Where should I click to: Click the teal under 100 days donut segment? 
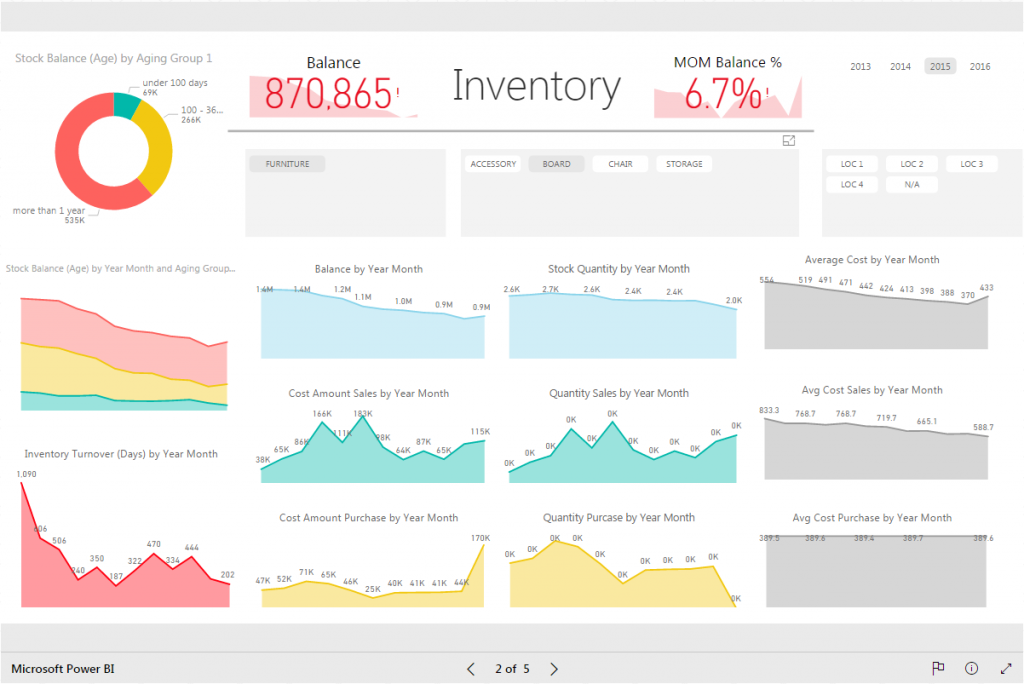[126, 104]
